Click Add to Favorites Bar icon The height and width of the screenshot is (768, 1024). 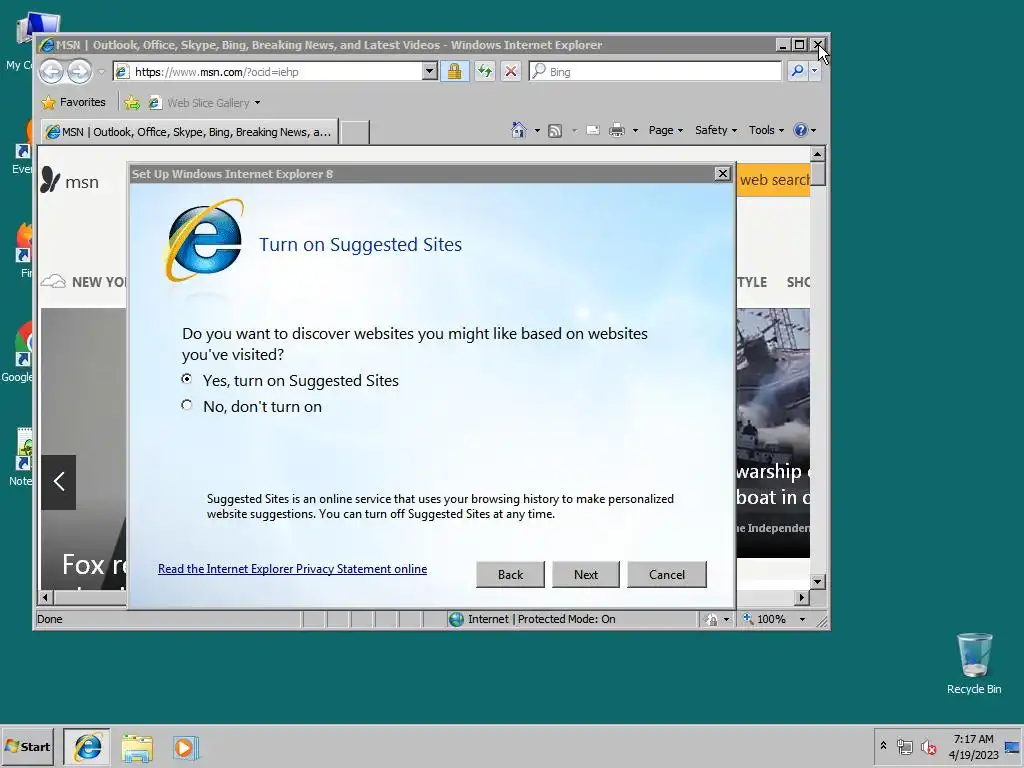(132, 103)
